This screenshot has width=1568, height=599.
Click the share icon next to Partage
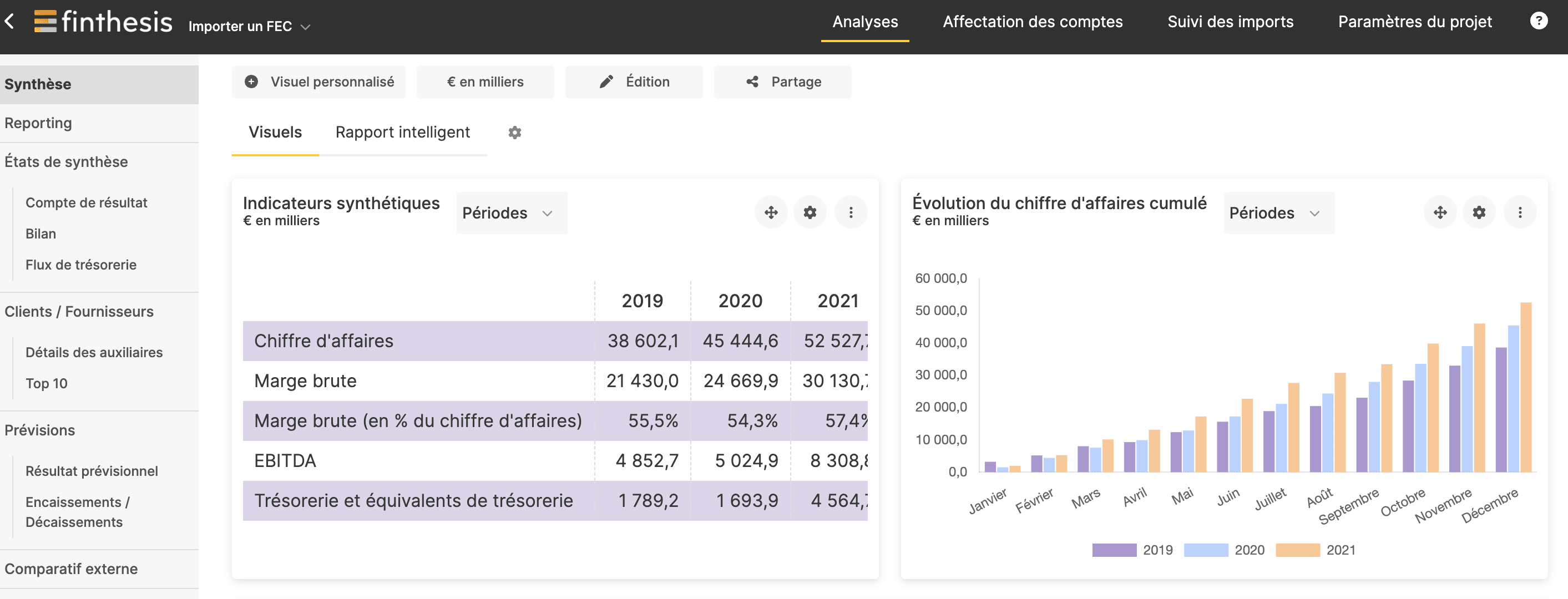[x=752, y=81]
